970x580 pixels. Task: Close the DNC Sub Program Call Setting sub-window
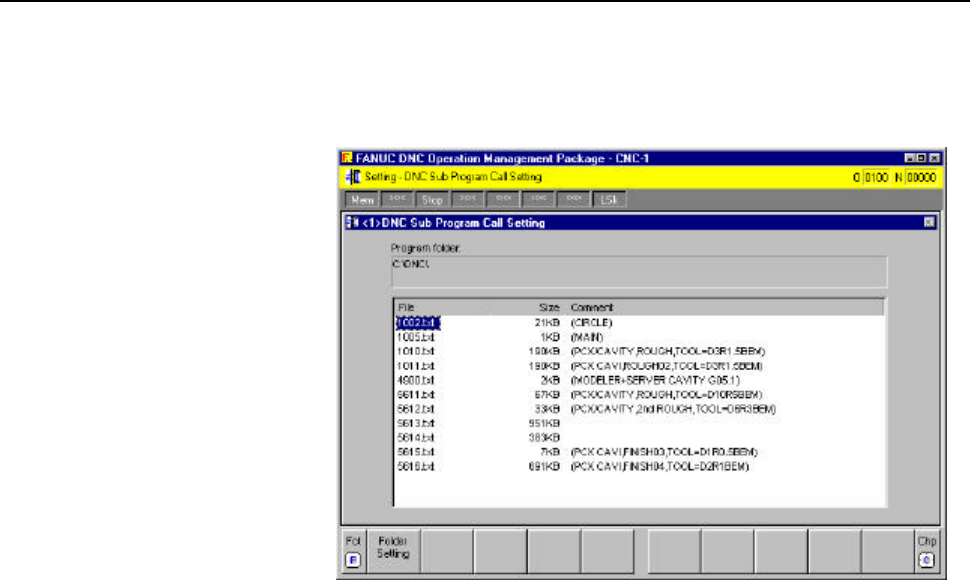[929, 222]
